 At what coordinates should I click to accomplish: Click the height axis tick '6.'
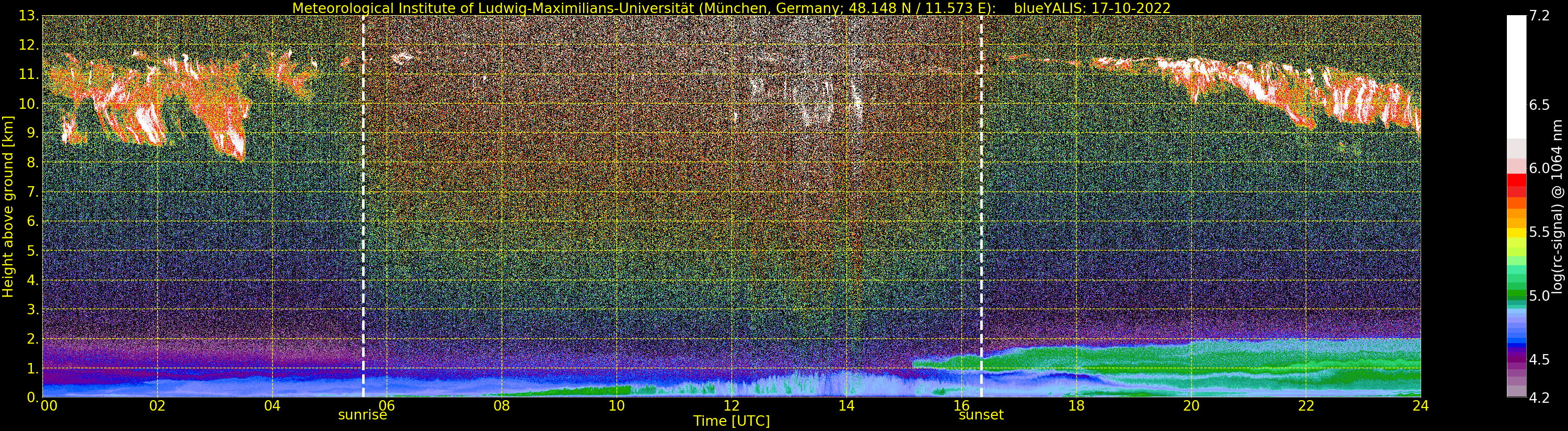tap(33, 221)
